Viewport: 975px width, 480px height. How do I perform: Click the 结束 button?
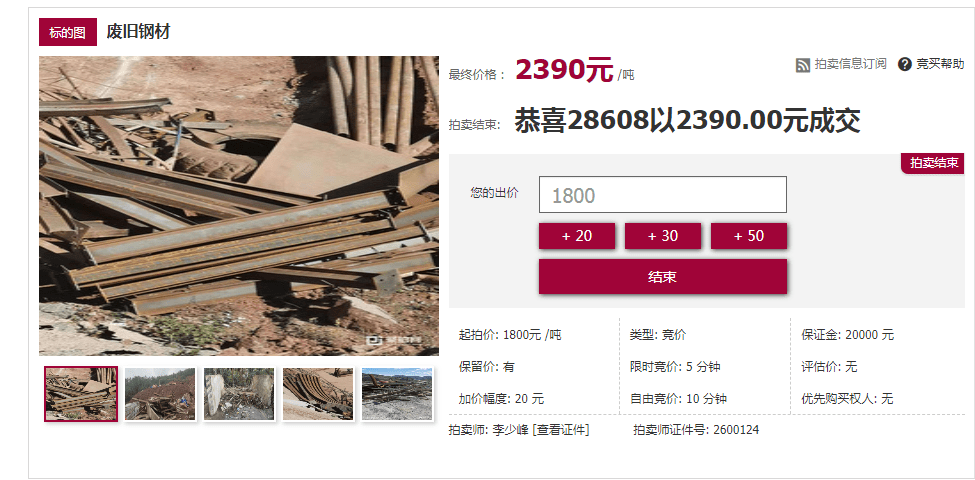pyautogui.click(x=663, y=277)
